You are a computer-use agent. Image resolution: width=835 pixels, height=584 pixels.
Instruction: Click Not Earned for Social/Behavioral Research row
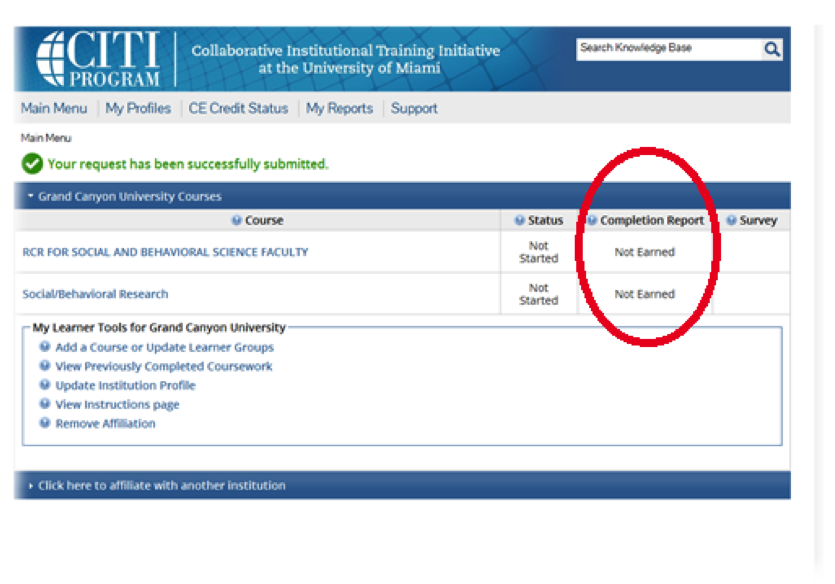point(644,294)
